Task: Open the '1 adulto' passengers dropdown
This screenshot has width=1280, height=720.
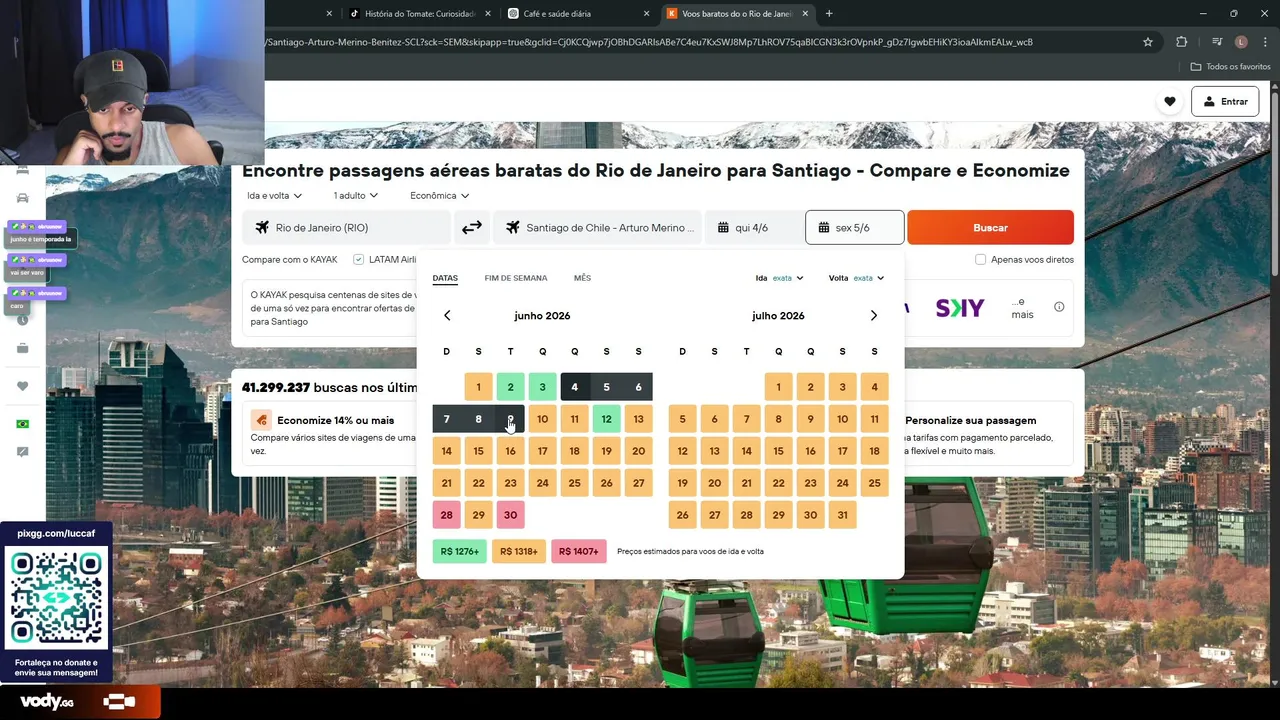Action: pos(356,196)
